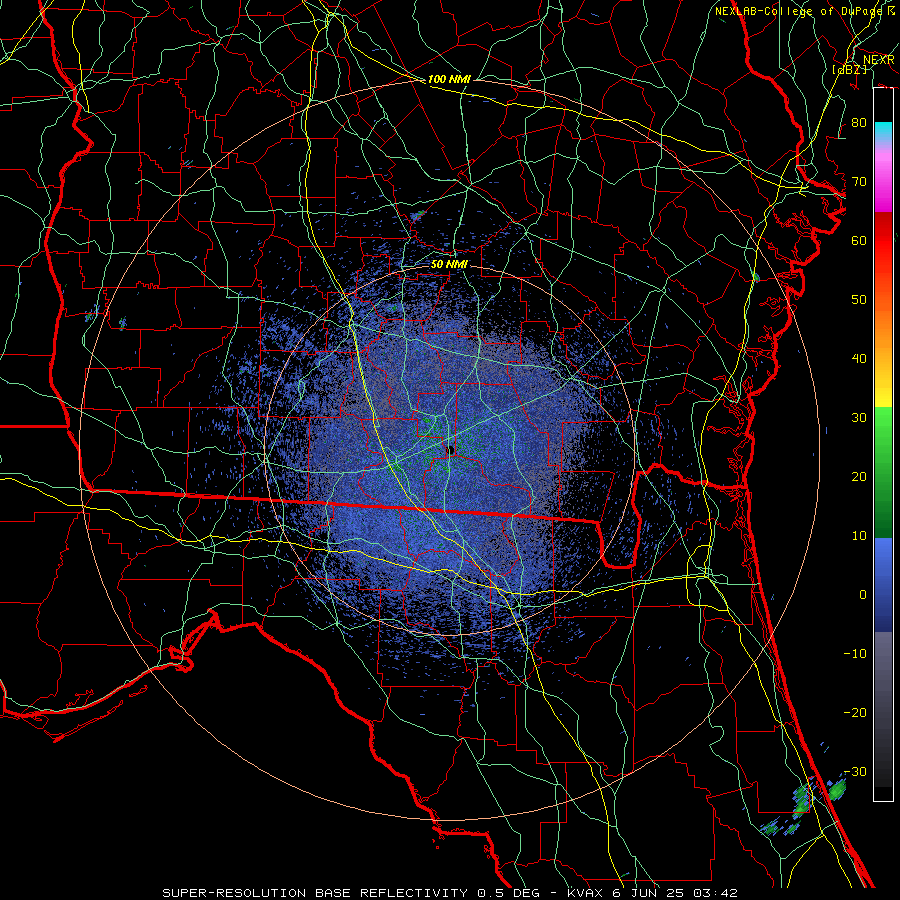Click the Super-Resolution Base Reflectivity caption

tap(315, 893)
